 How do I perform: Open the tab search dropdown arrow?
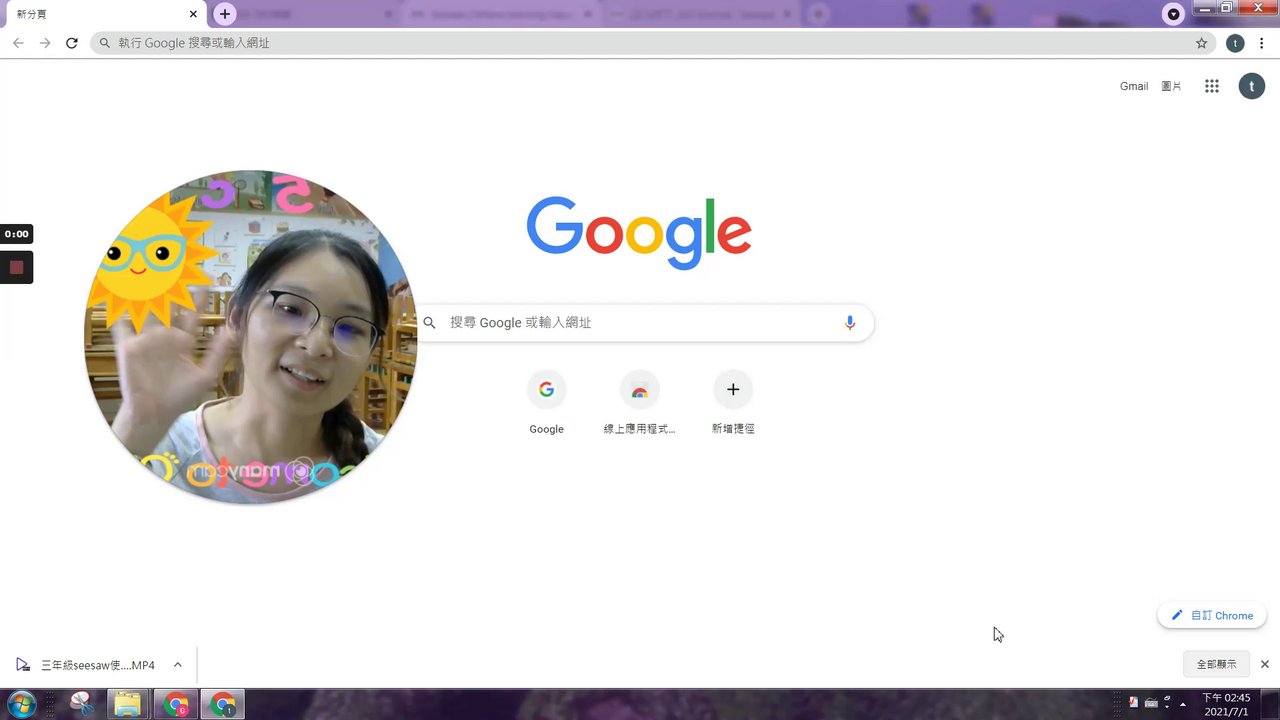tap(1173, 14)
